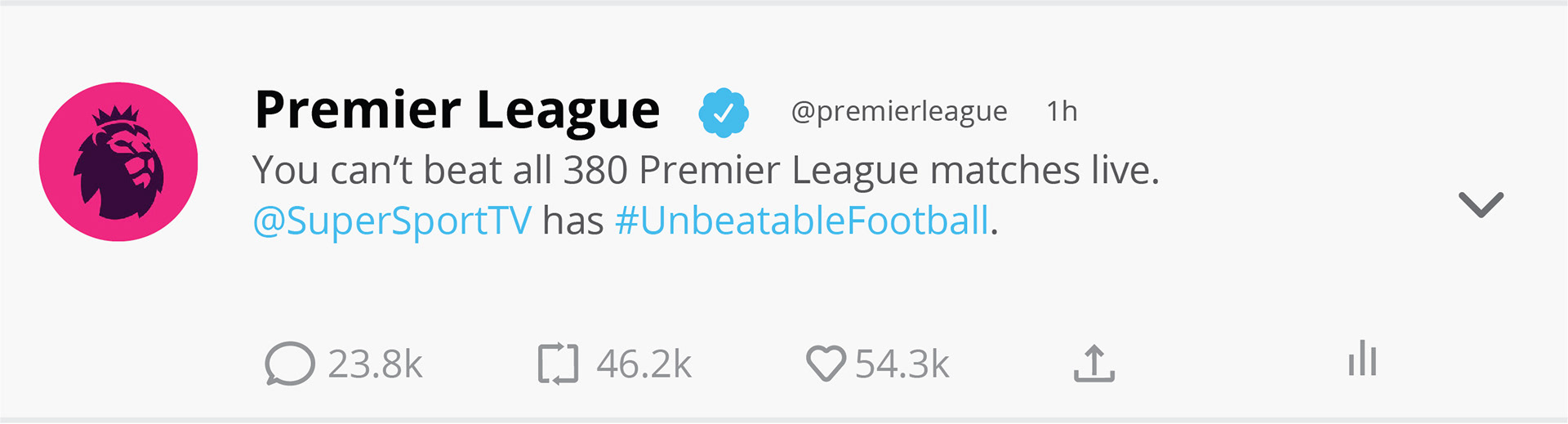Viewport: 1568px width, 424px height.
Task: Open the #UnbeatableFootball hashtag
Action: point(802,221)
